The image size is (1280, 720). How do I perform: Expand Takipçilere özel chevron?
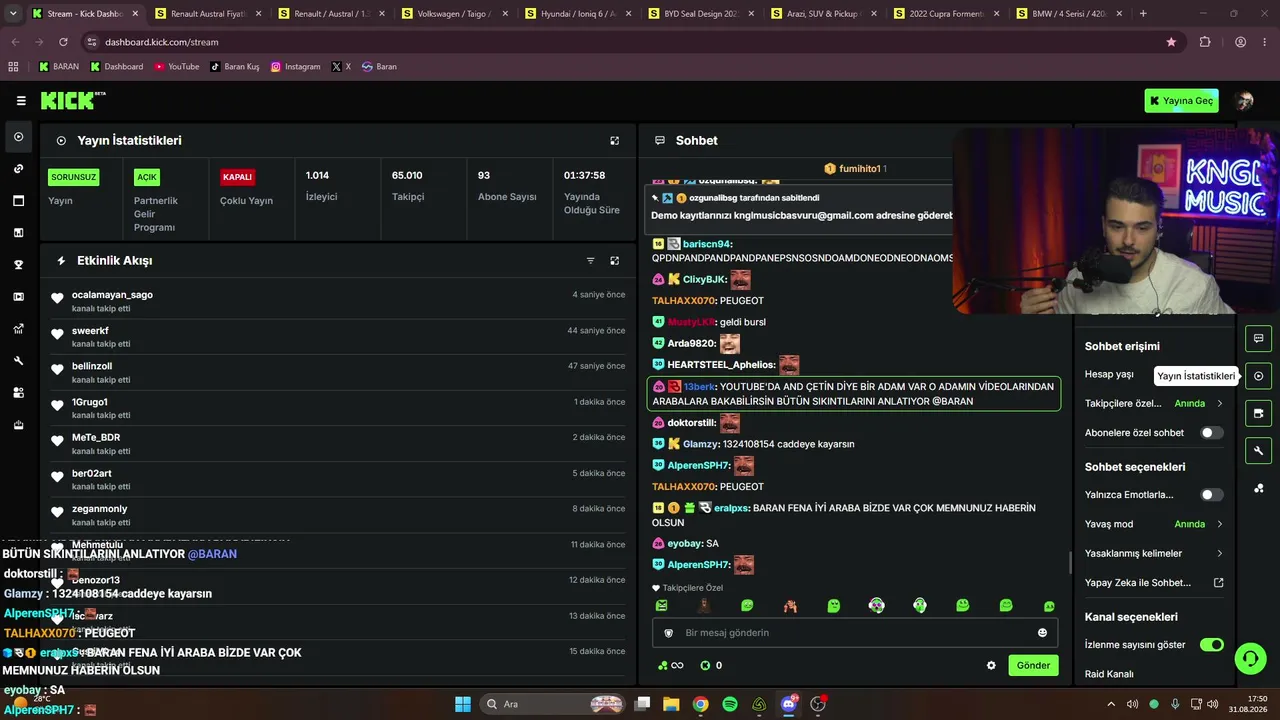tap(1220, 404)
